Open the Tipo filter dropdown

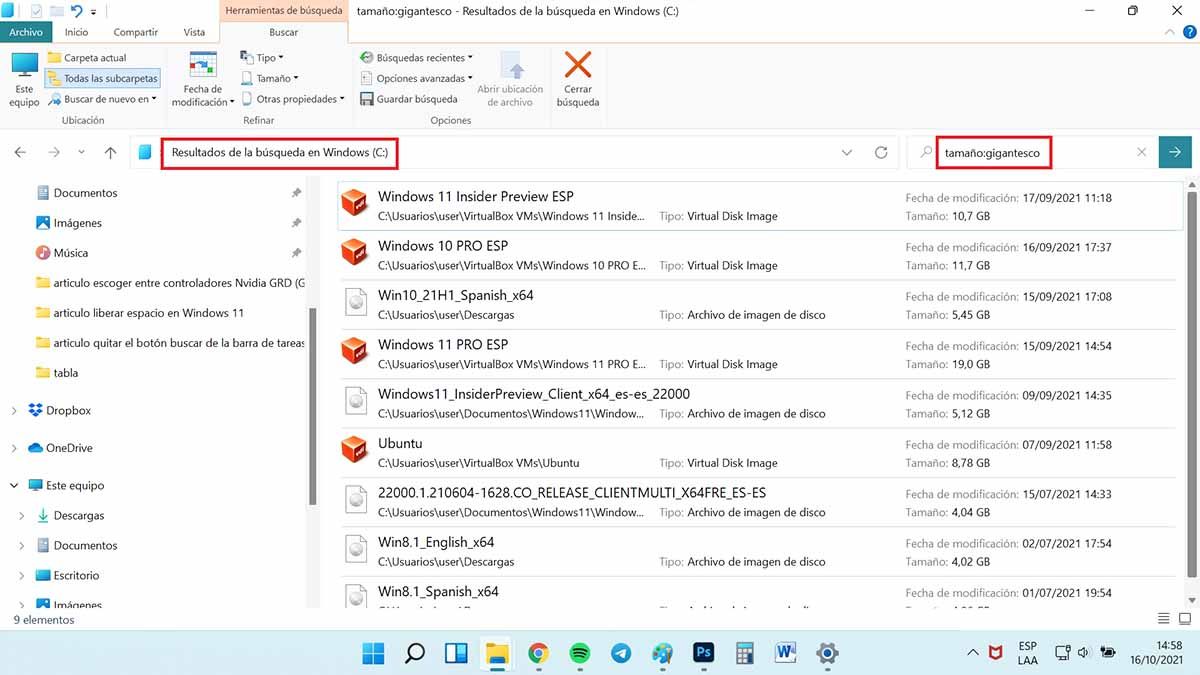(x=263, y=58)
